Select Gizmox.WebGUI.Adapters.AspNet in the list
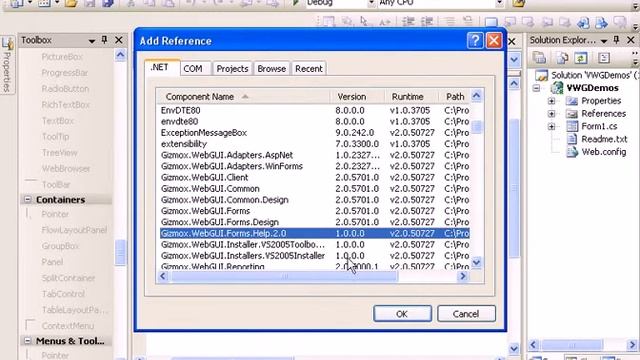 (x=314, y=155)
